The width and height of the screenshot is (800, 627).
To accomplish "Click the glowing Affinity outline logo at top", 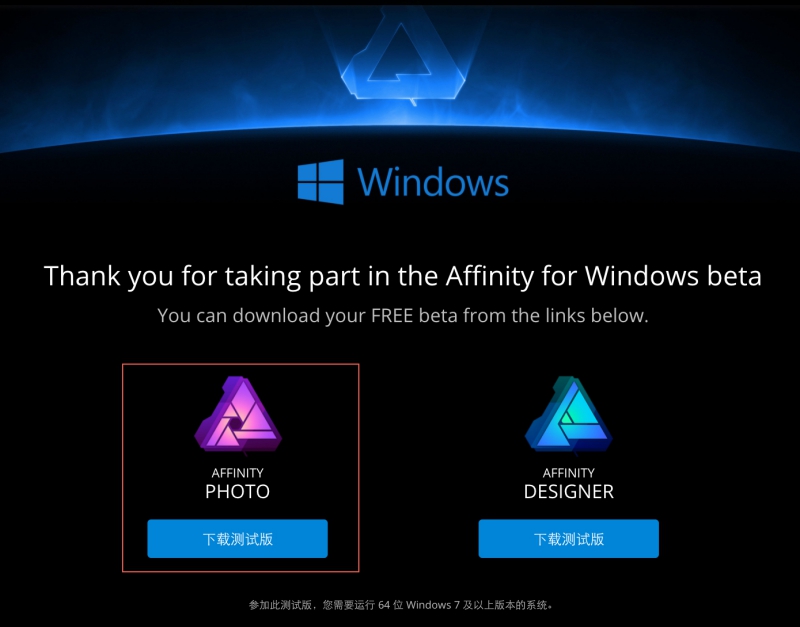I will click(x=403, y=56).
